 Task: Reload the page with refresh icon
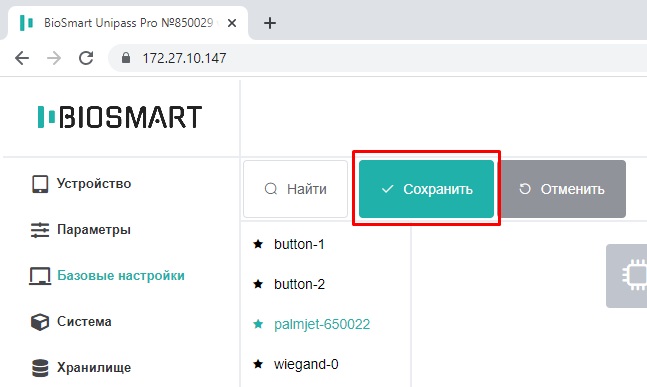pos(86,58)
